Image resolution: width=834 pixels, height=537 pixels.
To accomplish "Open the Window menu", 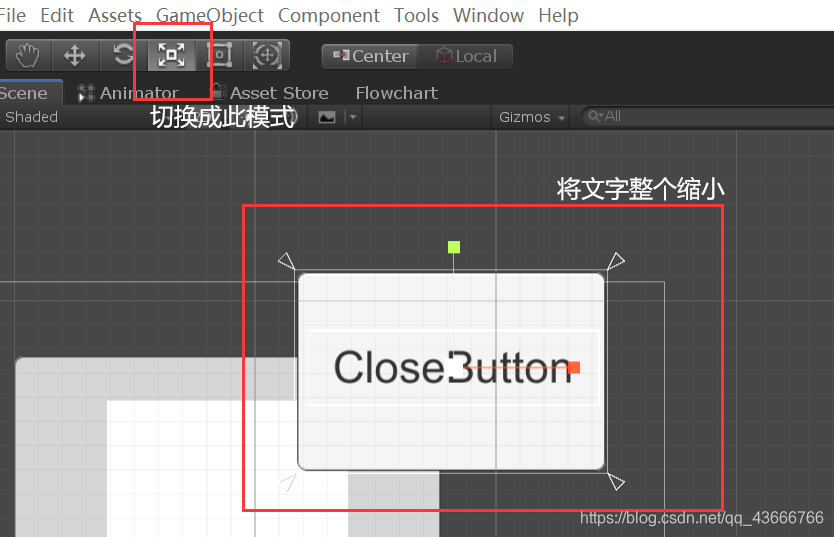I will 488,15.
